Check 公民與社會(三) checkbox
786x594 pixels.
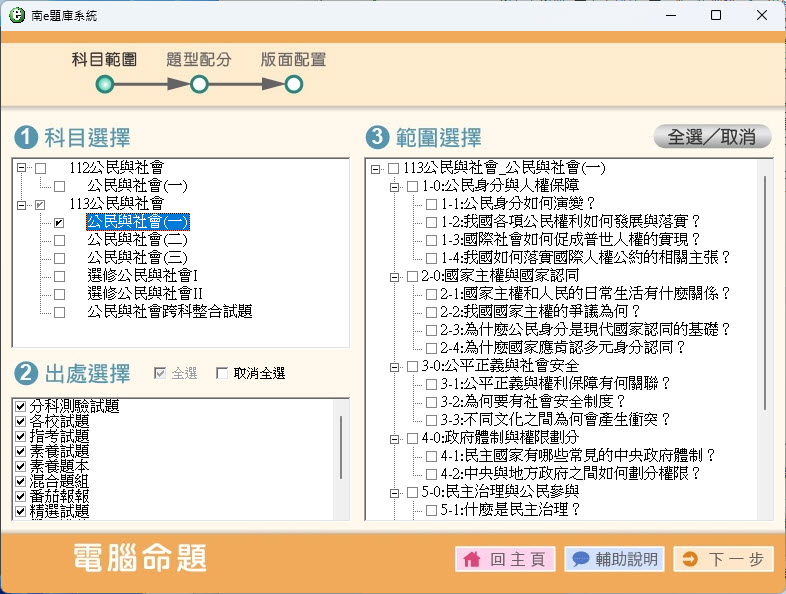click(60, 259)
